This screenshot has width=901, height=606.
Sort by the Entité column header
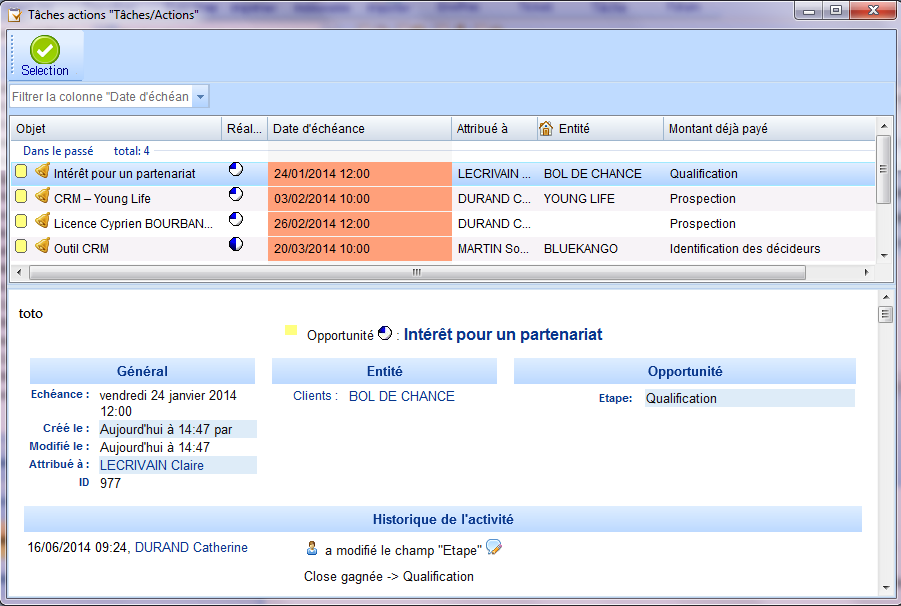(x=600, y=129)
